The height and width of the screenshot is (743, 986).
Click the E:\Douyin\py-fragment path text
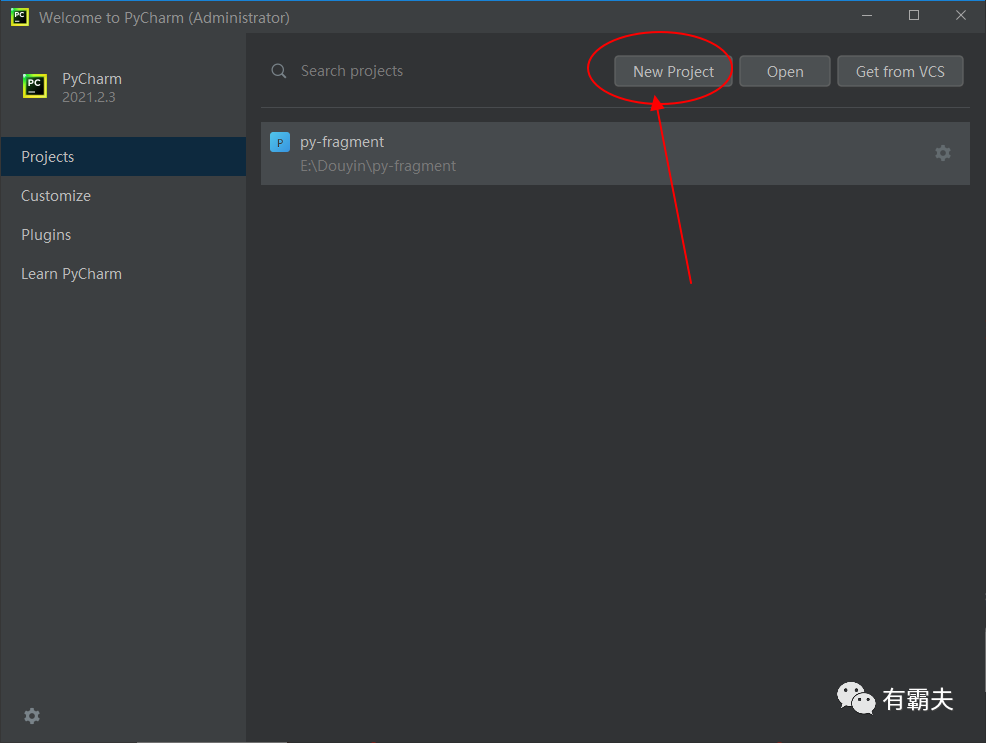(378, 166)
